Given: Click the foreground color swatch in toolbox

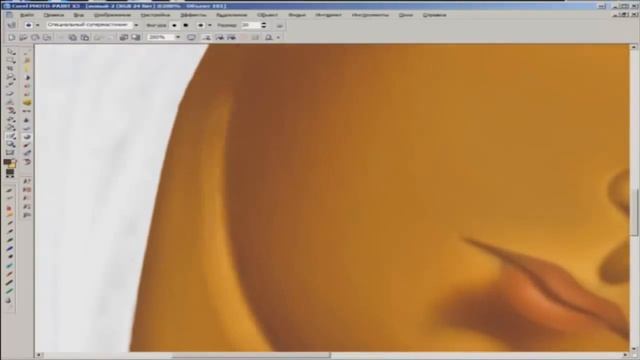Looking at the screenshot, I should point(7,162).
